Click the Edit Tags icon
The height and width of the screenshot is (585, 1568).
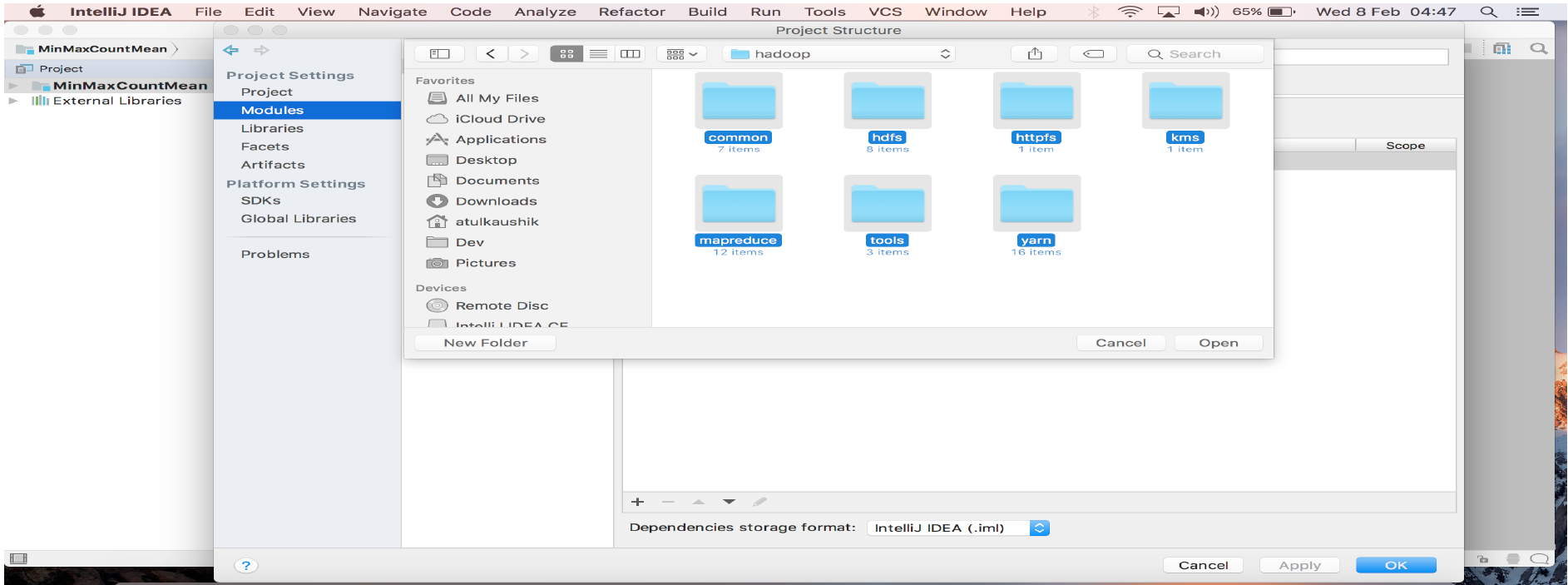click(1093, 54)
